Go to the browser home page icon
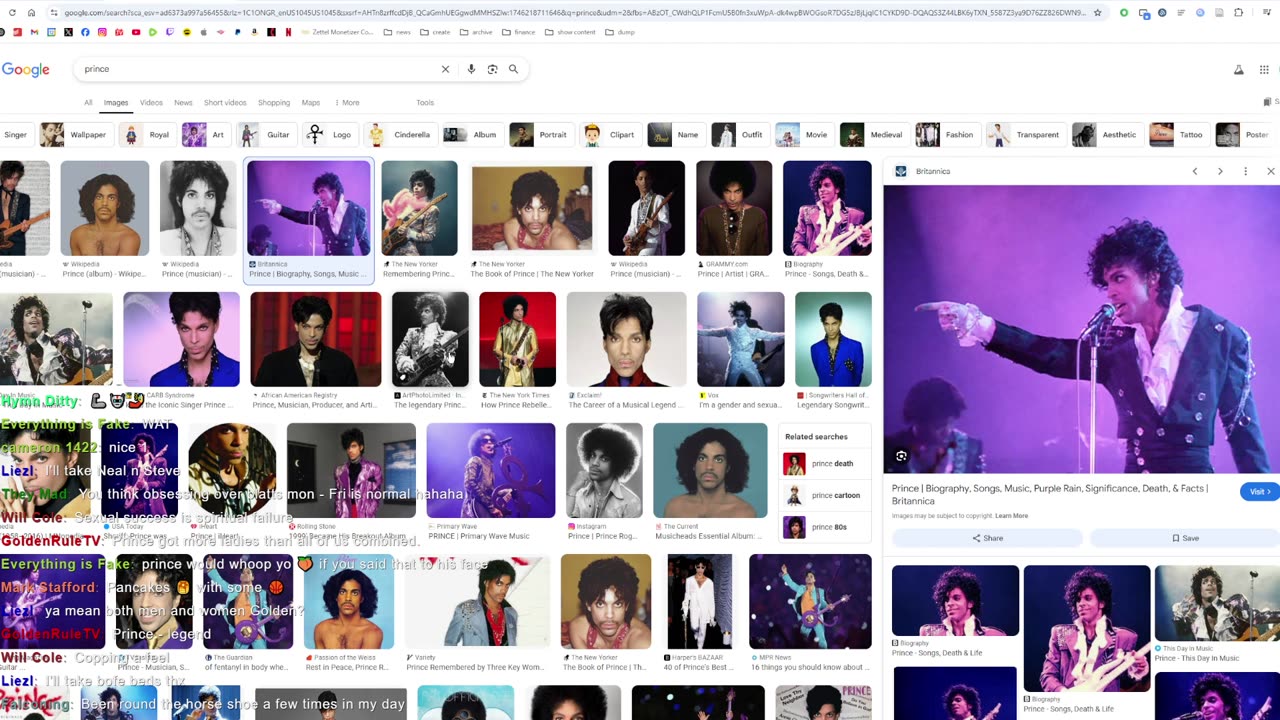 (31, 13)
